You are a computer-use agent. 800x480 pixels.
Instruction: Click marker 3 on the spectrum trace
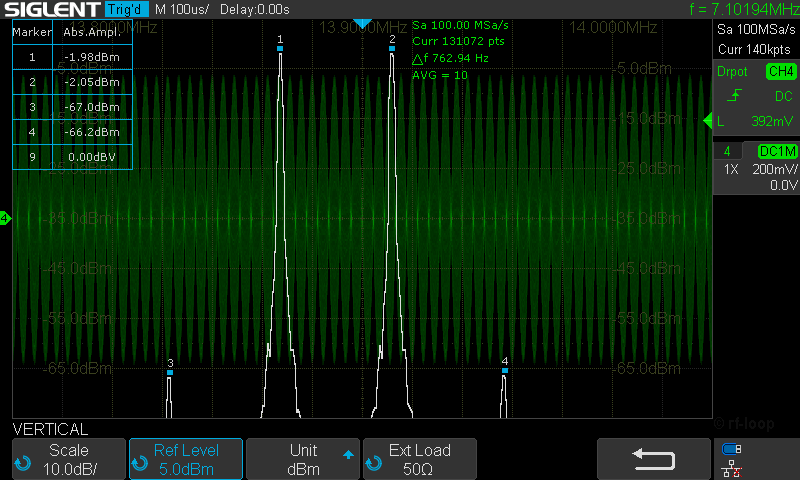pos(170,372)
